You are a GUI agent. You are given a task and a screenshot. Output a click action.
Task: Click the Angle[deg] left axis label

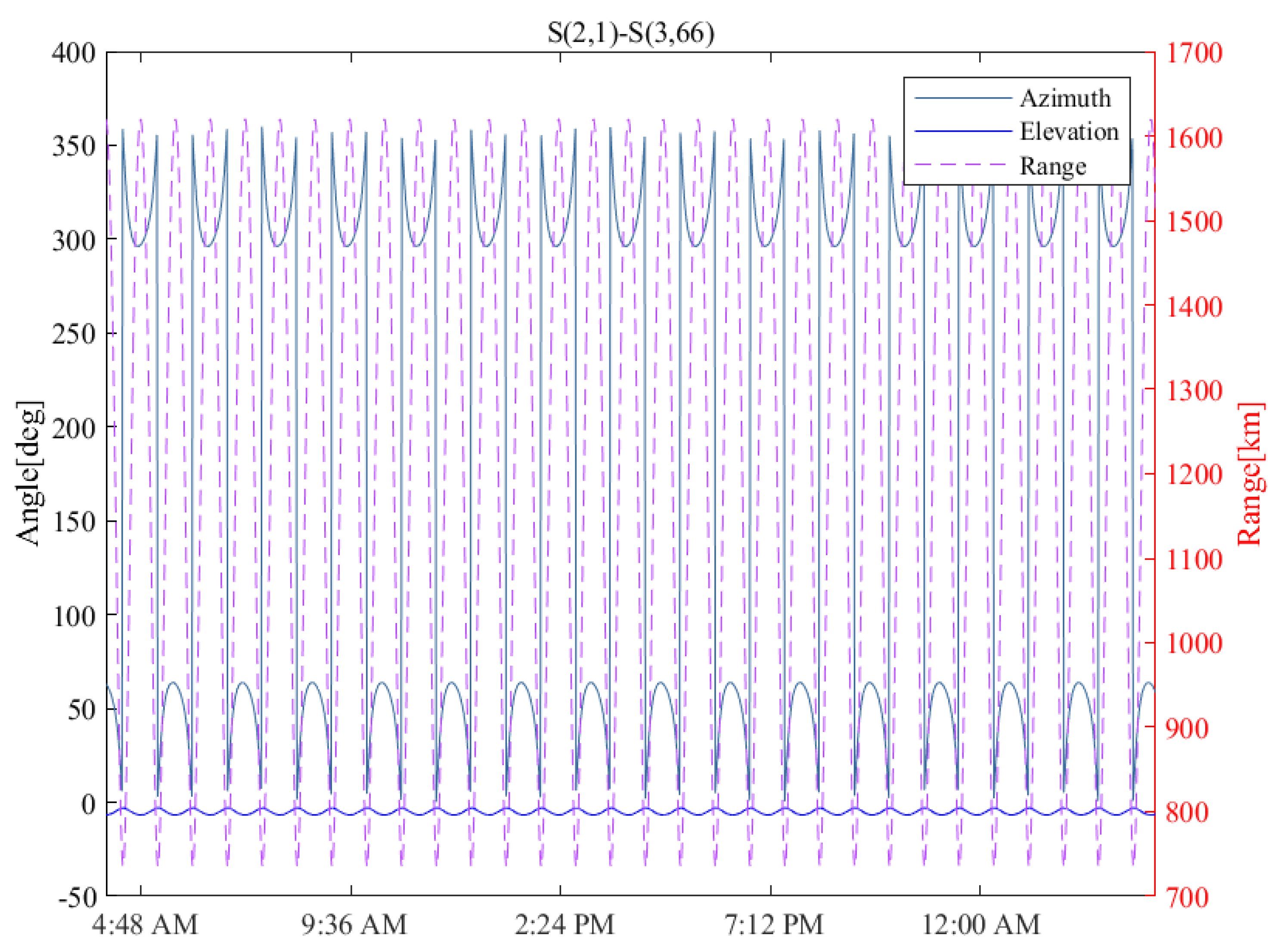(30, 473)
